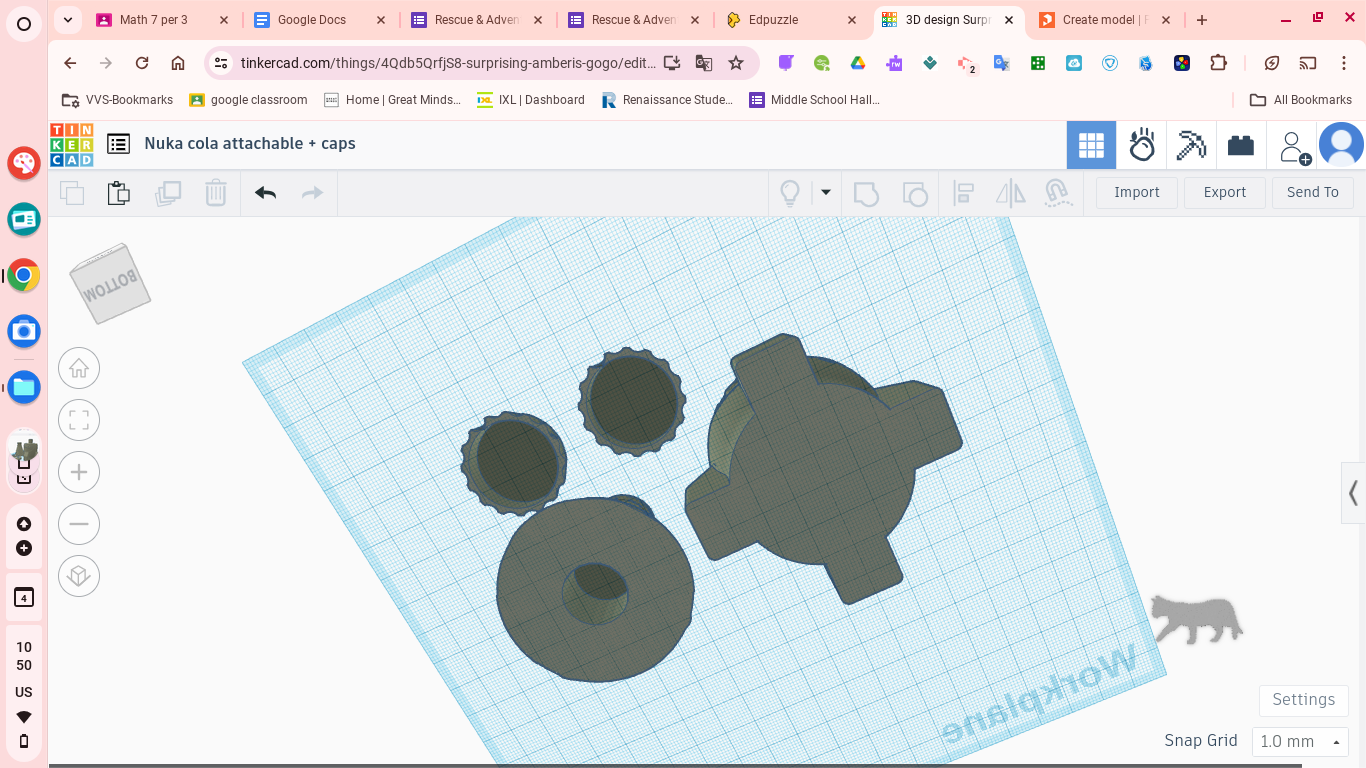This screenshot has width=1366, height=768.
Task: Expand the collapsed shapes panel chevron
Action: (1353, 493)
